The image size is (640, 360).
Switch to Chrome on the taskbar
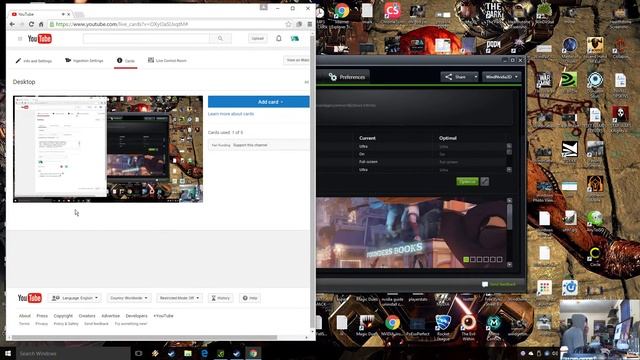point(253,353)
